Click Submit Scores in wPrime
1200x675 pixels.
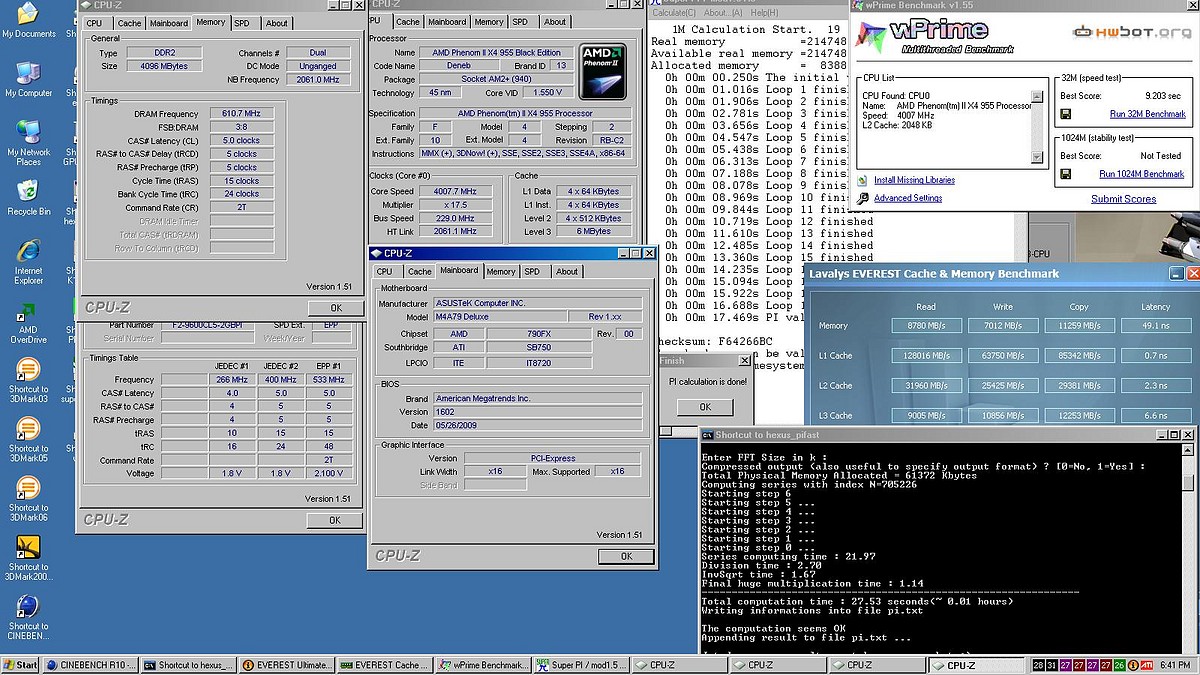coord(1123,199)
